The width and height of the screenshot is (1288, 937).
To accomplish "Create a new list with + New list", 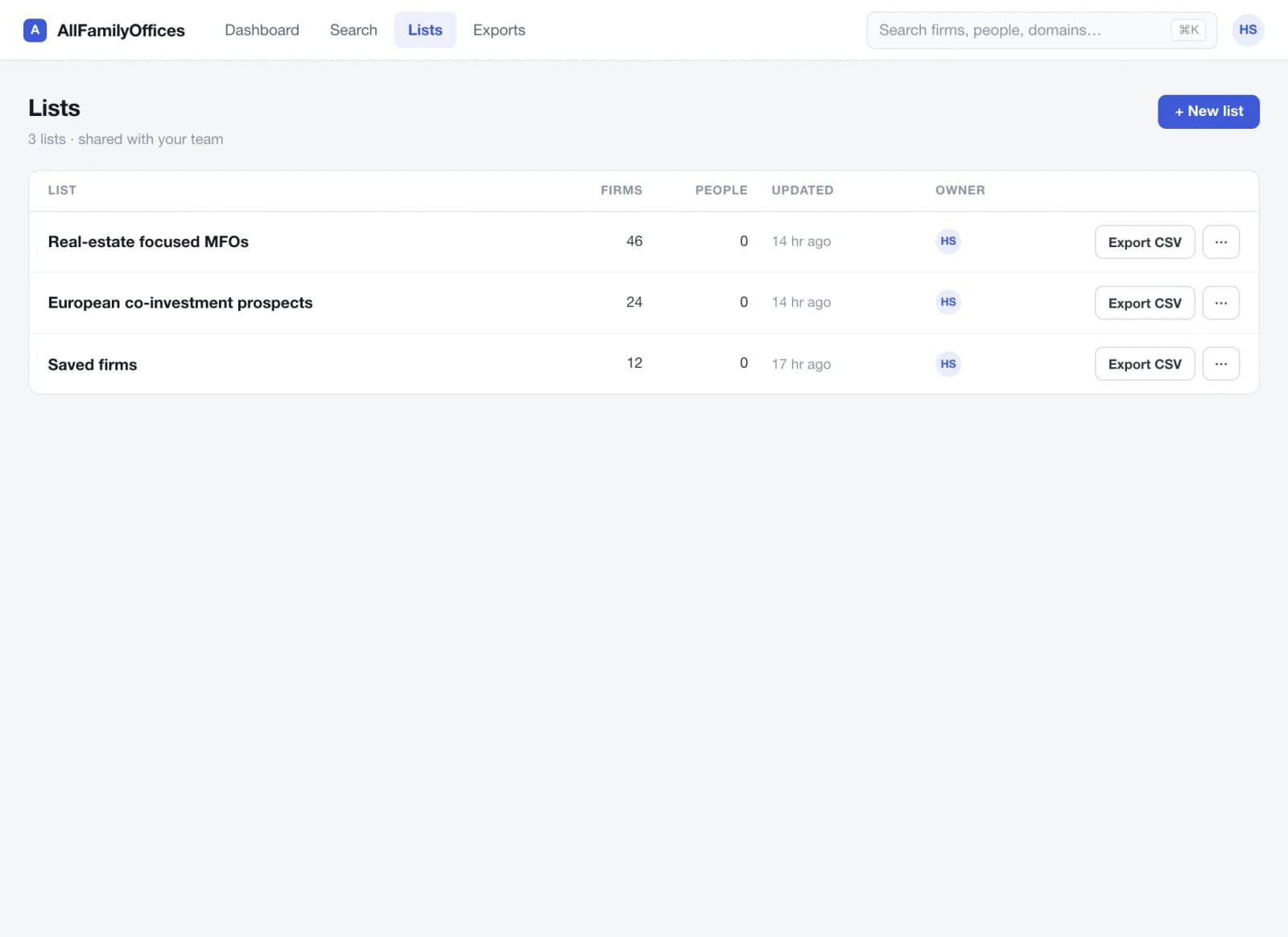I will (x=1208, y=111).
